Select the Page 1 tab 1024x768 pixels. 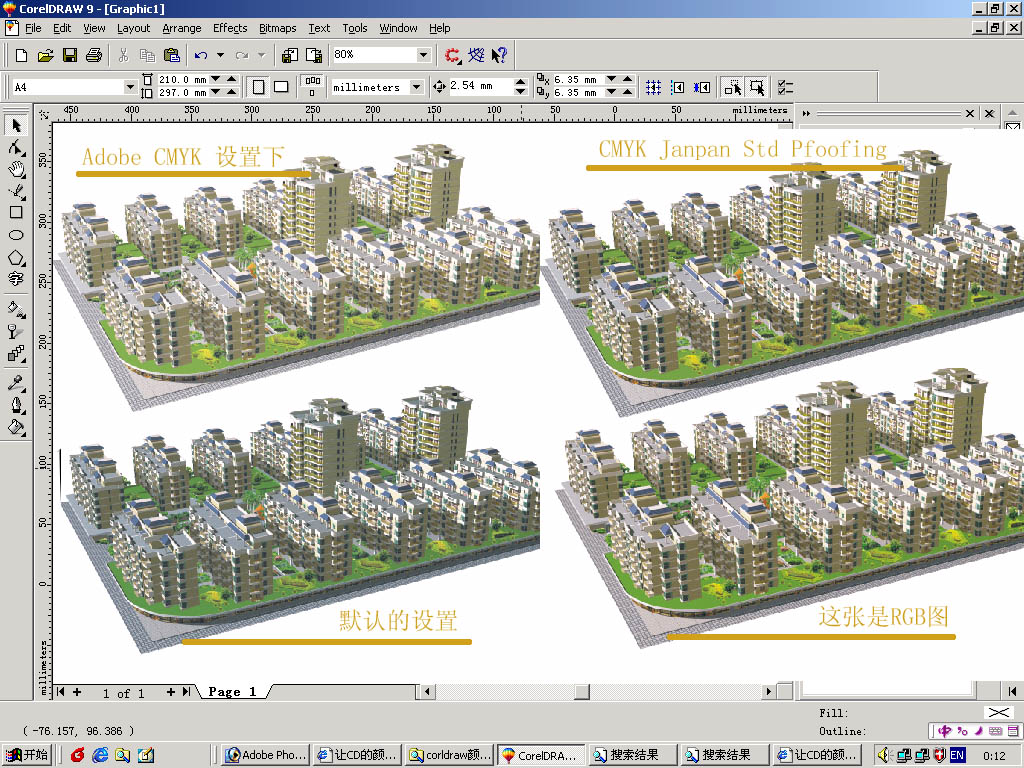[232, 692]
